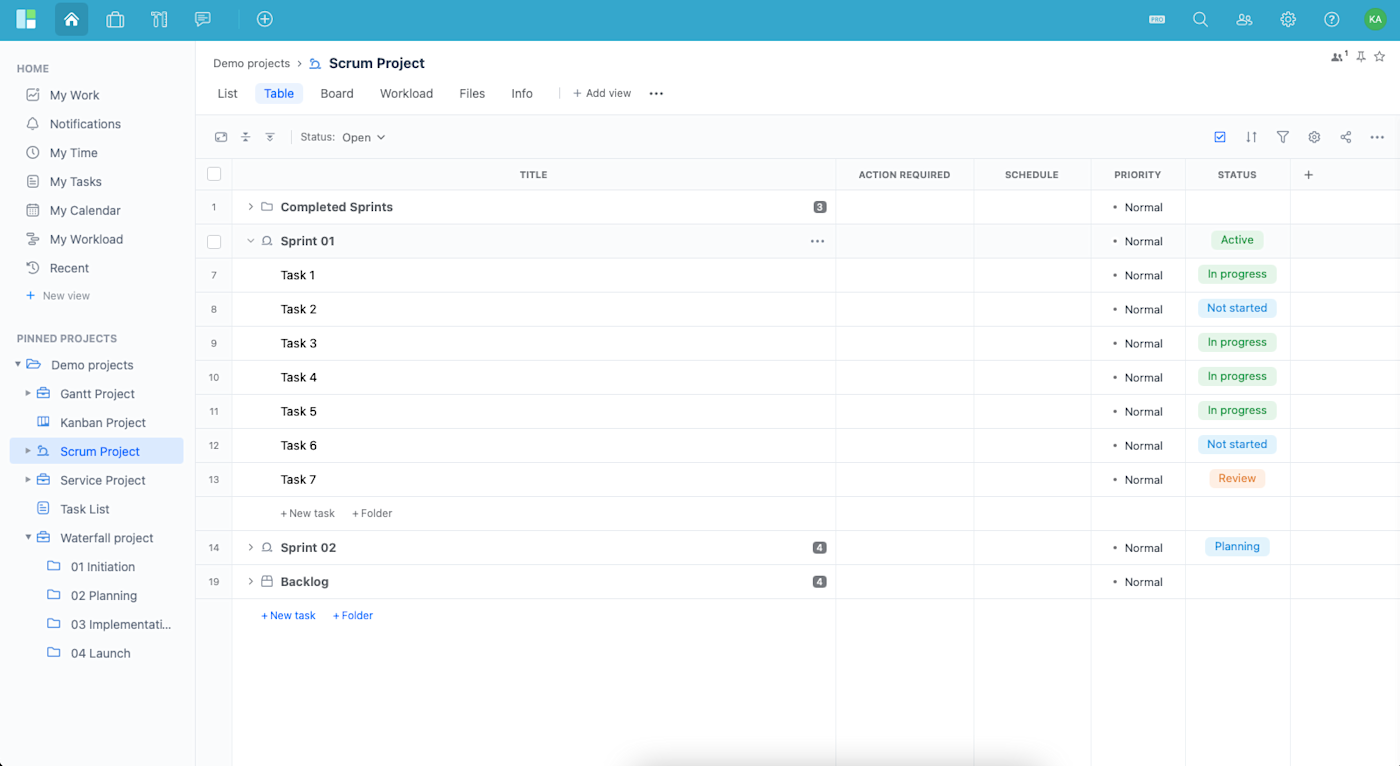Collapse Demo projects in sidebar
This screenshot has height=766, width=1400.
click(18, 365)
